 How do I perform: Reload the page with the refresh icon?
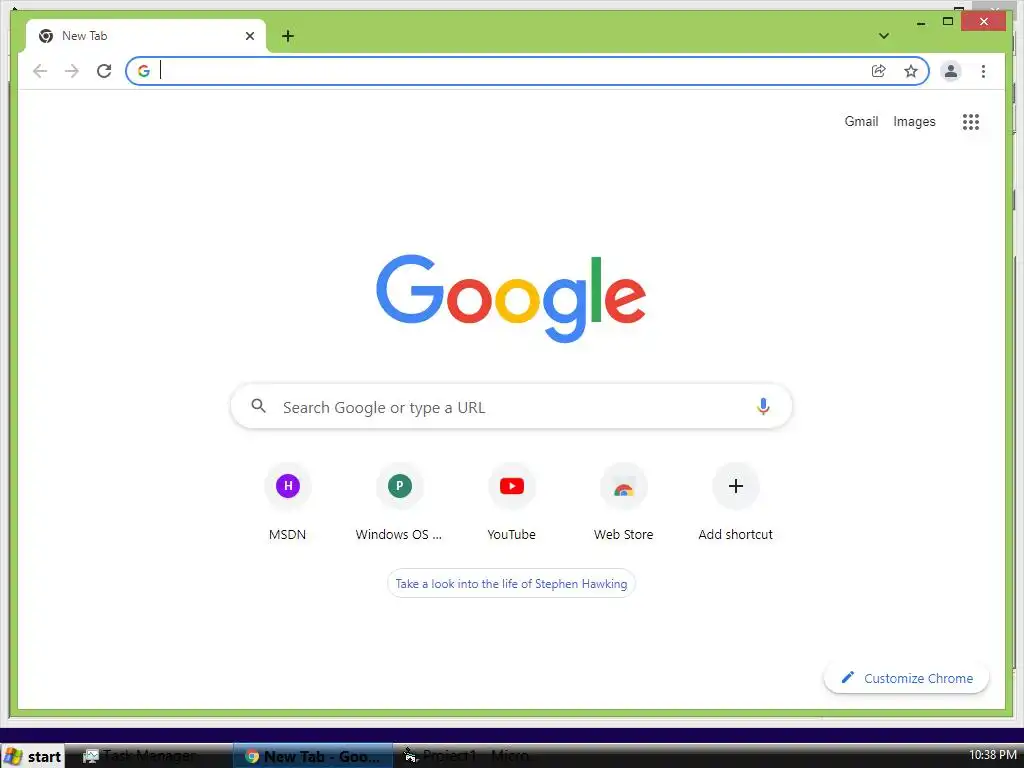[104, 71]
